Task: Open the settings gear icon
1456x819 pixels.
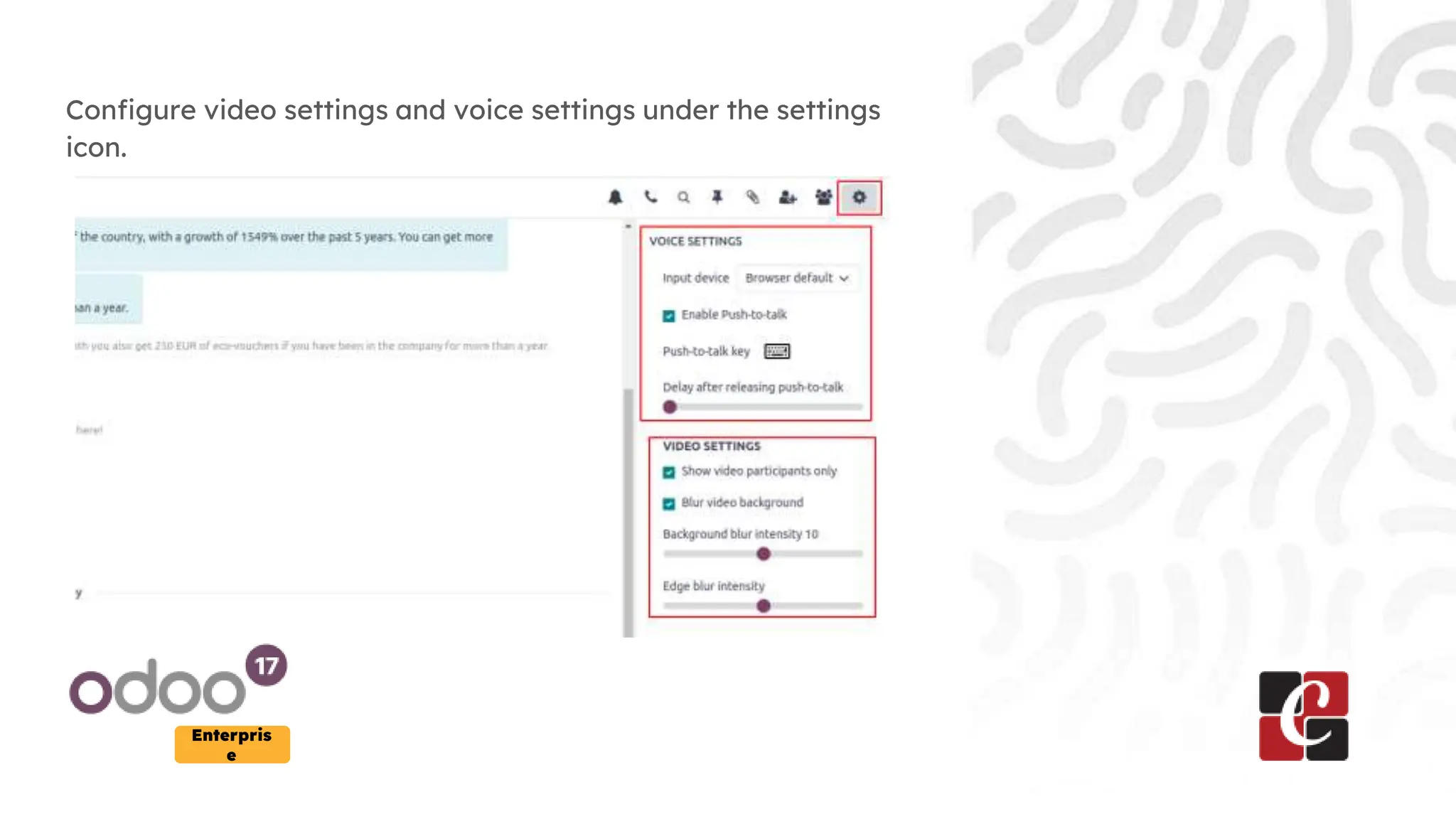Action: point(859,197)
